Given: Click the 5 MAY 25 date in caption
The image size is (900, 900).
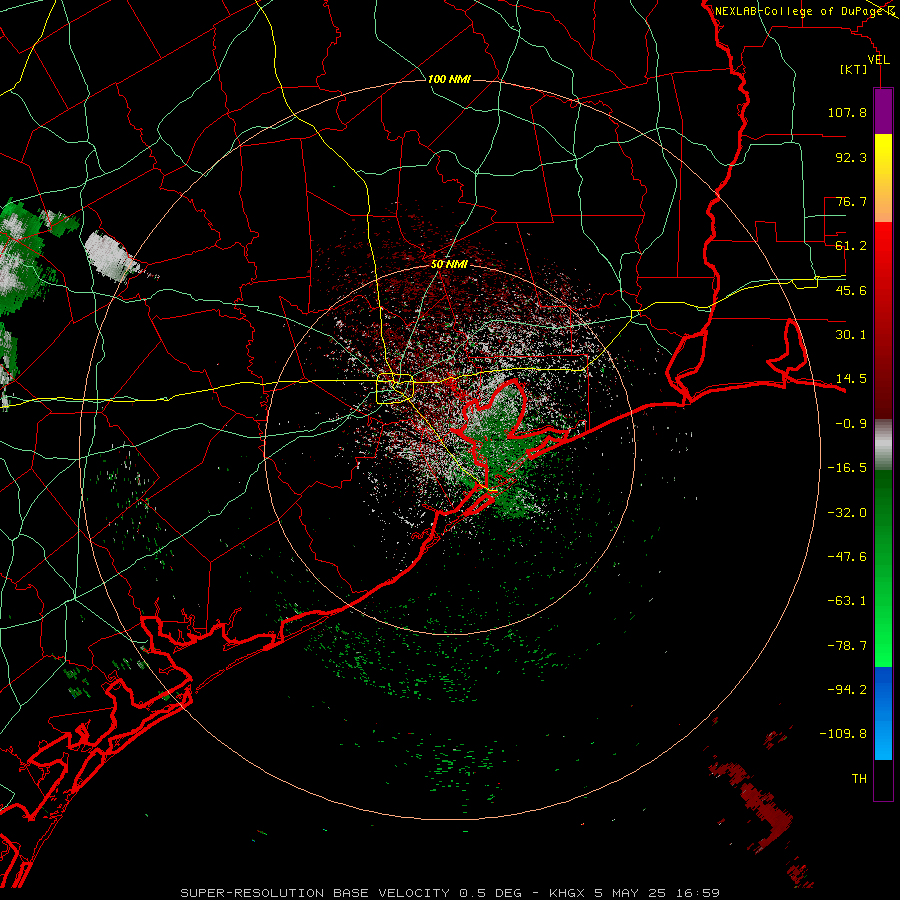Looking at the screenshot, I should [630, 893].
